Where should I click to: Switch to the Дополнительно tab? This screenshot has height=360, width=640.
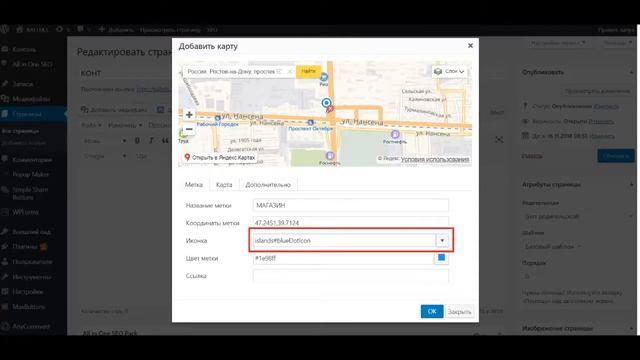point(268,184)
